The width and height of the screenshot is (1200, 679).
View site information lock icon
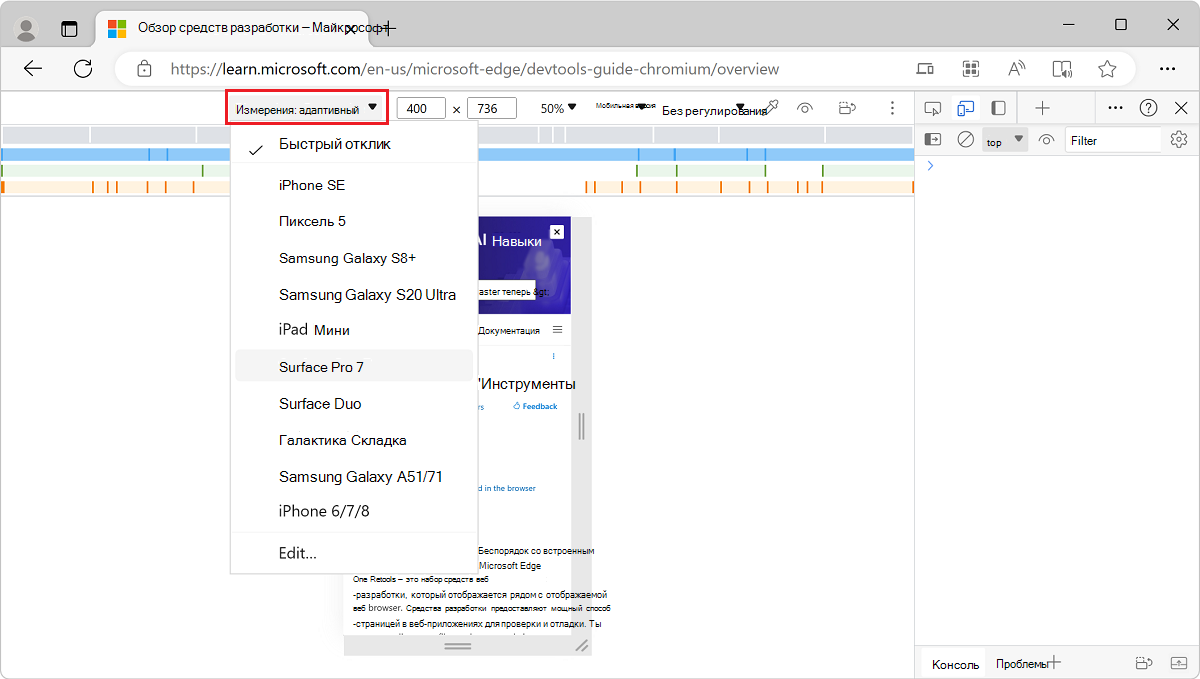144,69
